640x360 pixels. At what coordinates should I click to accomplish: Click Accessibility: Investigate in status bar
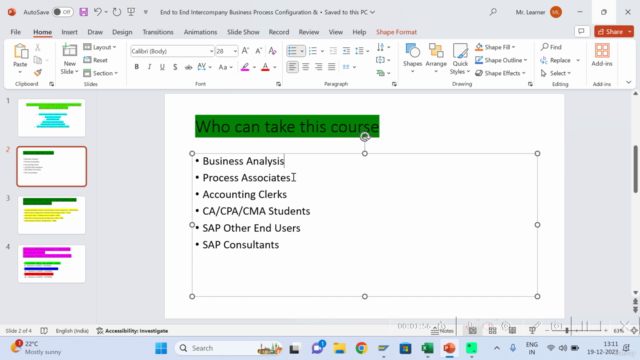132,331
